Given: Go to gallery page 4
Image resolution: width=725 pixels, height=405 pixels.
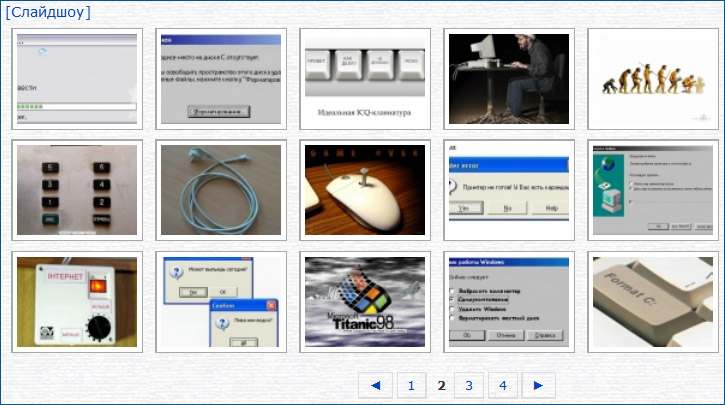Looking at the screenshot, I should tap(503, 385).
